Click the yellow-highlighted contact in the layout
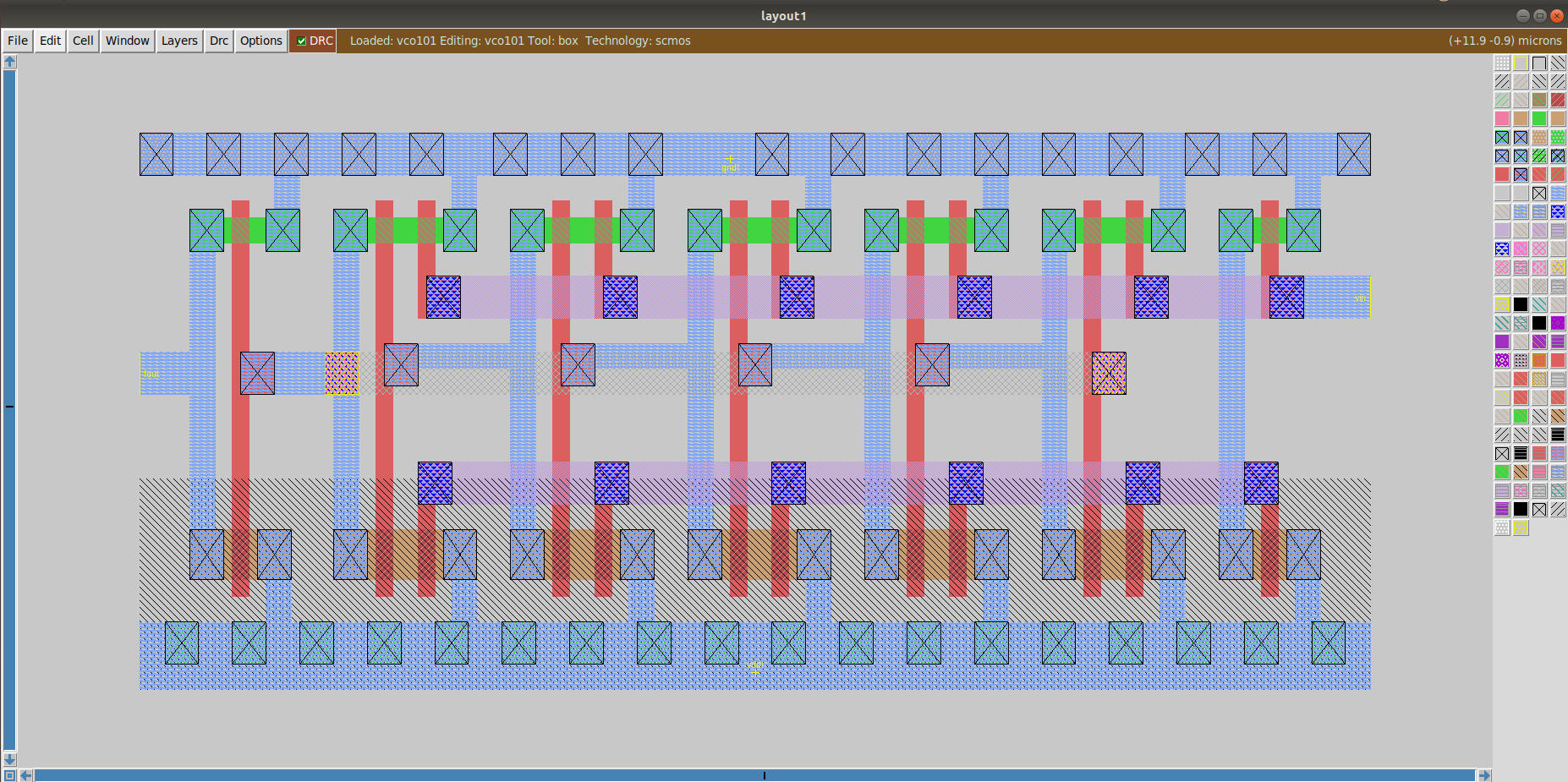Screen dimensions: 1568x782 pyautogui.click(x=342, y=373)
